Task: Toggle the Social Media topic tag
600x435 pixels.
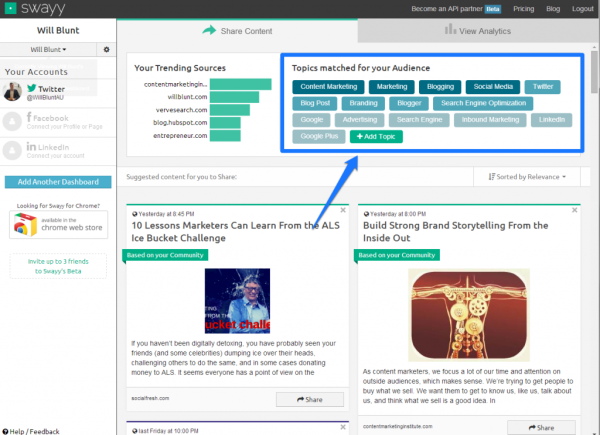Action: coord(493,87)
